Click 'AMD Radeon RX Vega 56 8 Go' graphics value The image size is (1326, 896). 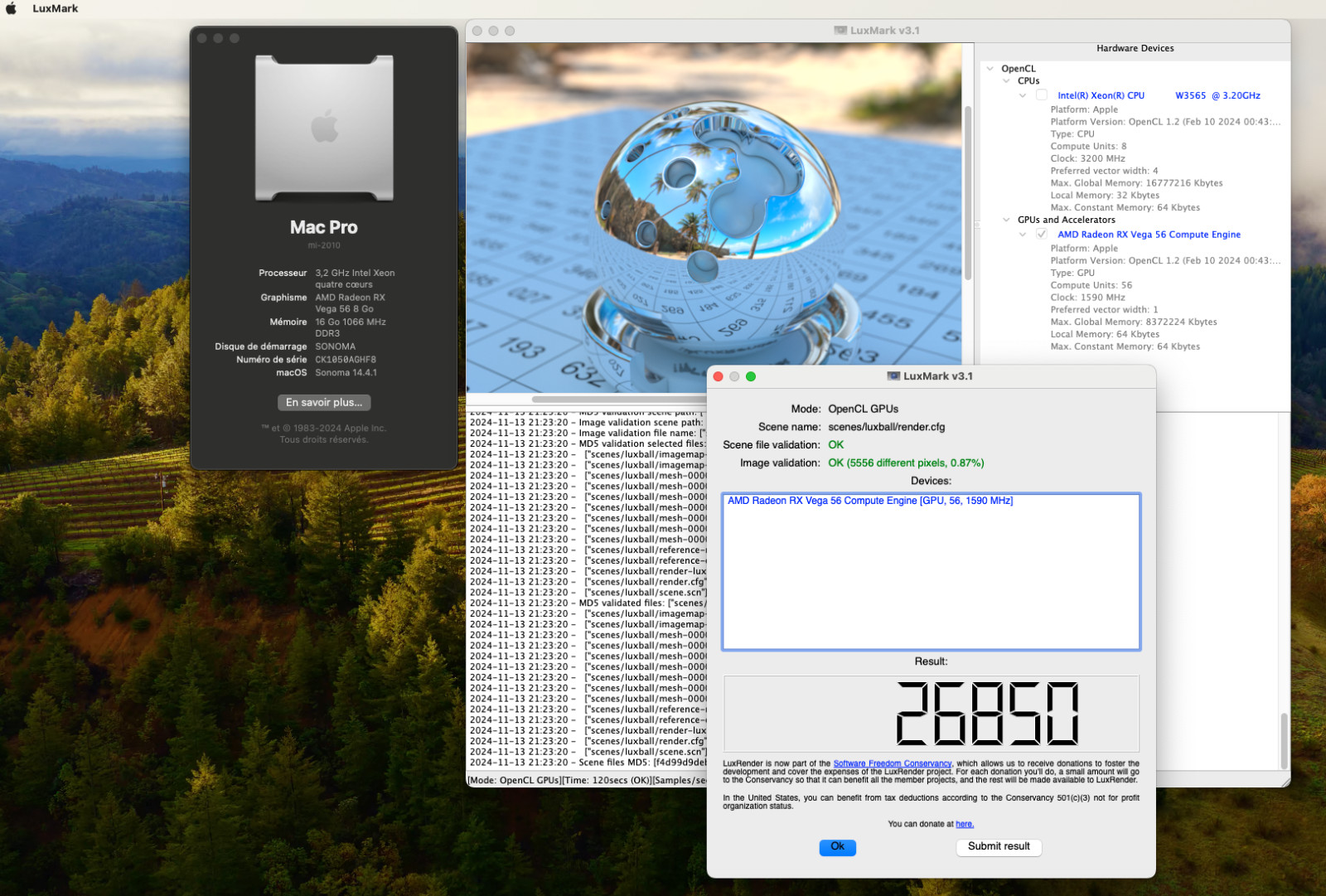(350, 303)
